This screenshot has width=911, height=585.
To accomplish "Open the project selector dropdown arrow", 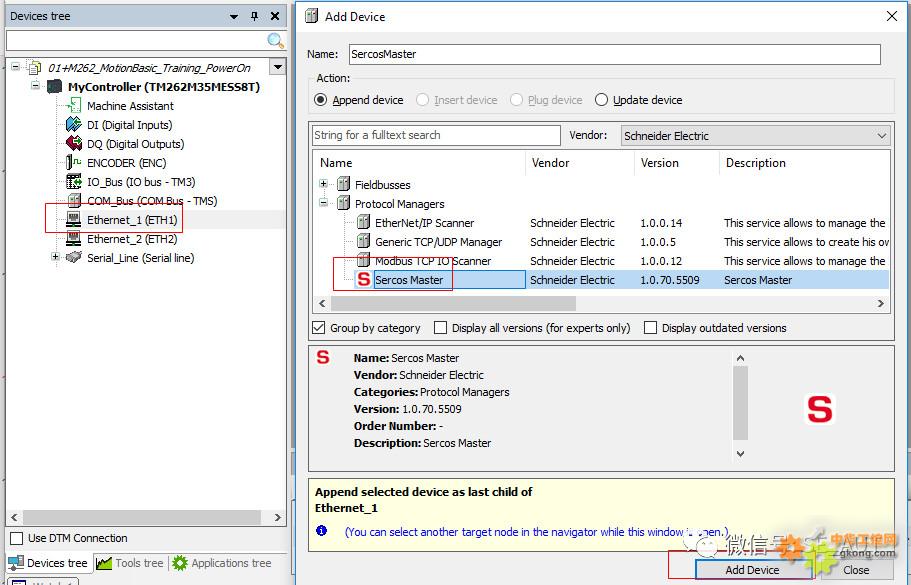I will pyautogui.click(x=278, y=67).
